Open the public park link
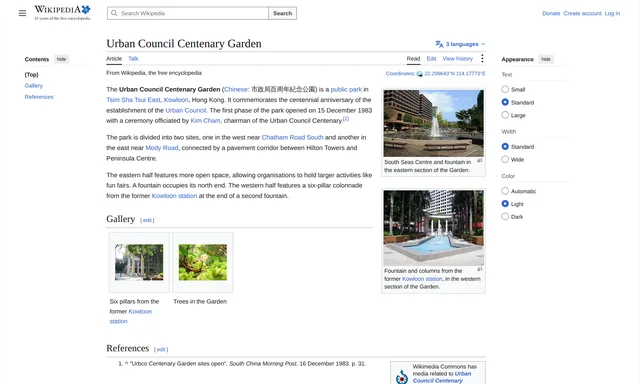 coord(346,89)
